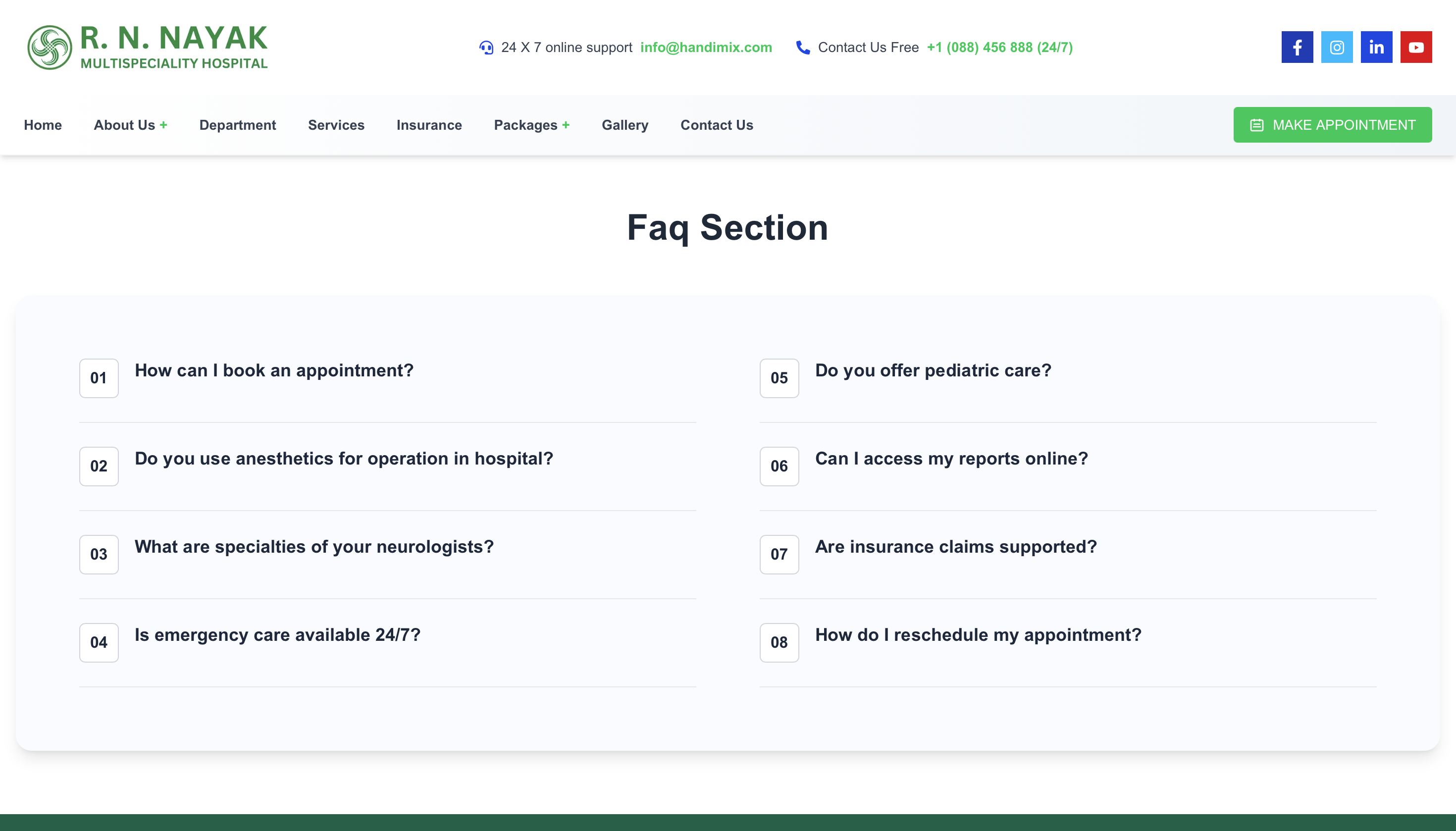Click the info@handimix.com email link
The image size is (1456, 831).
[706, 48]
